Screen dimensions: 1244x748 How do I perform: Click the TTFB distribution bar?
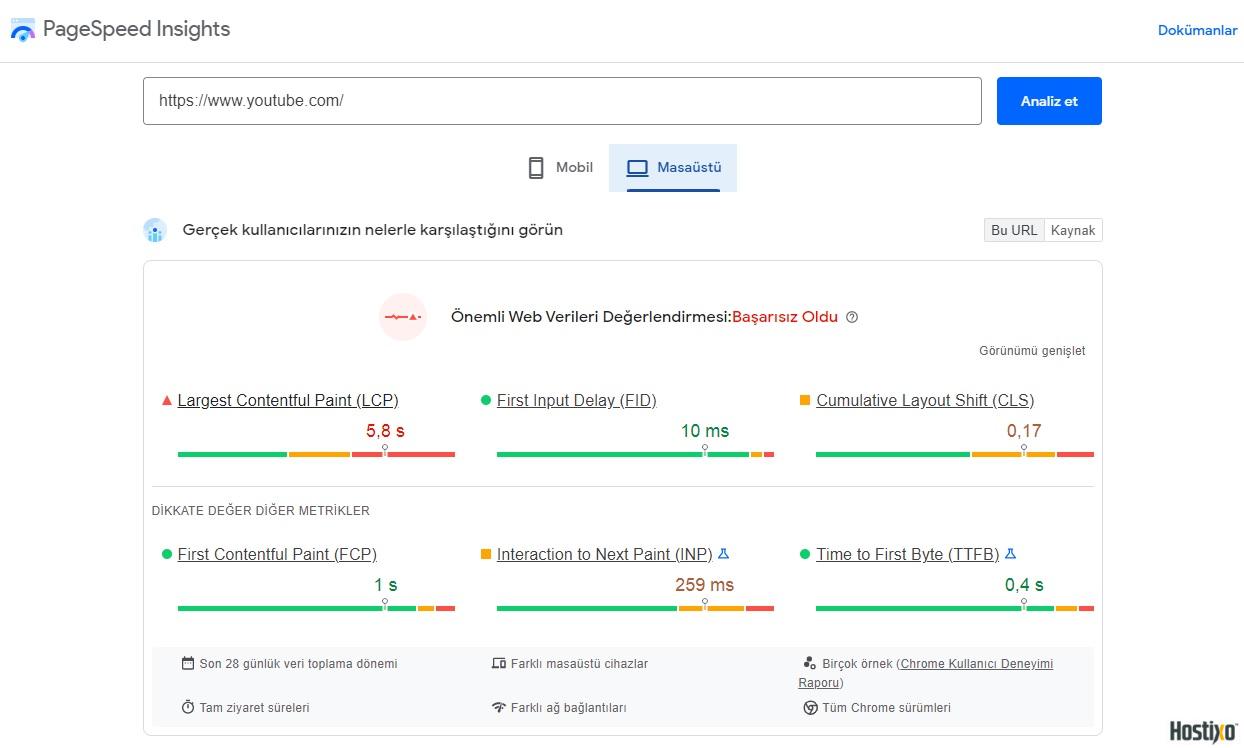pos(955,608)
